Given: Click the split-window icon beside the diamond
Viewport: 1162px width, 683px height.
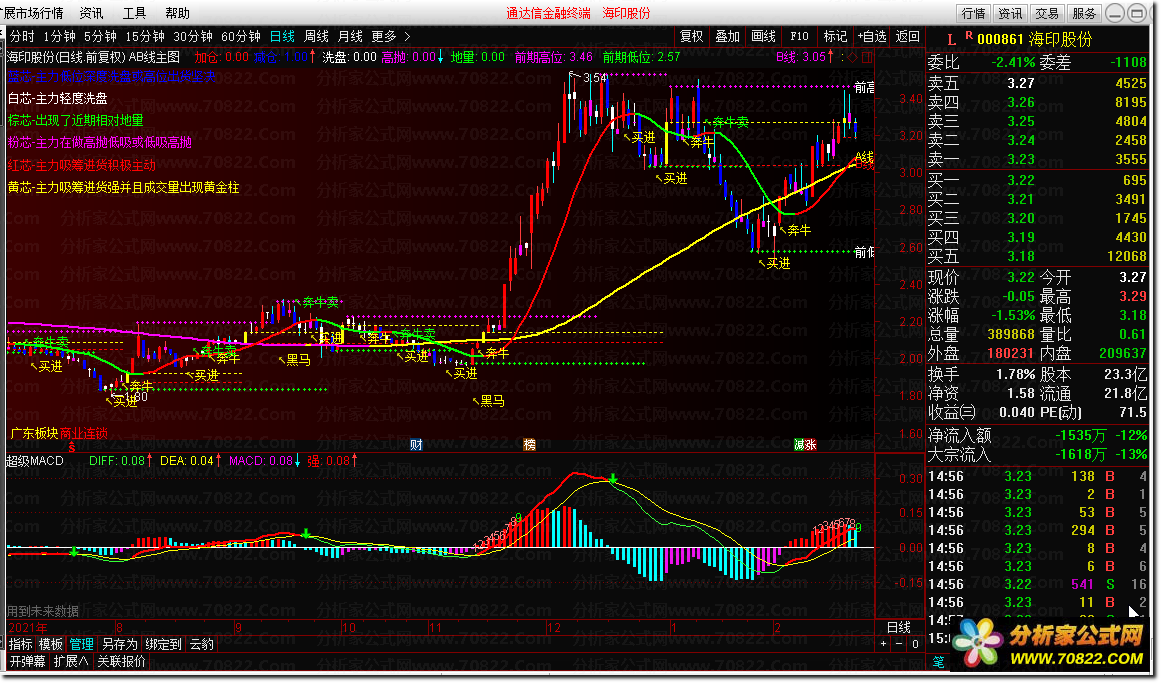Looking at the screenshot, I should coord(867,57).
